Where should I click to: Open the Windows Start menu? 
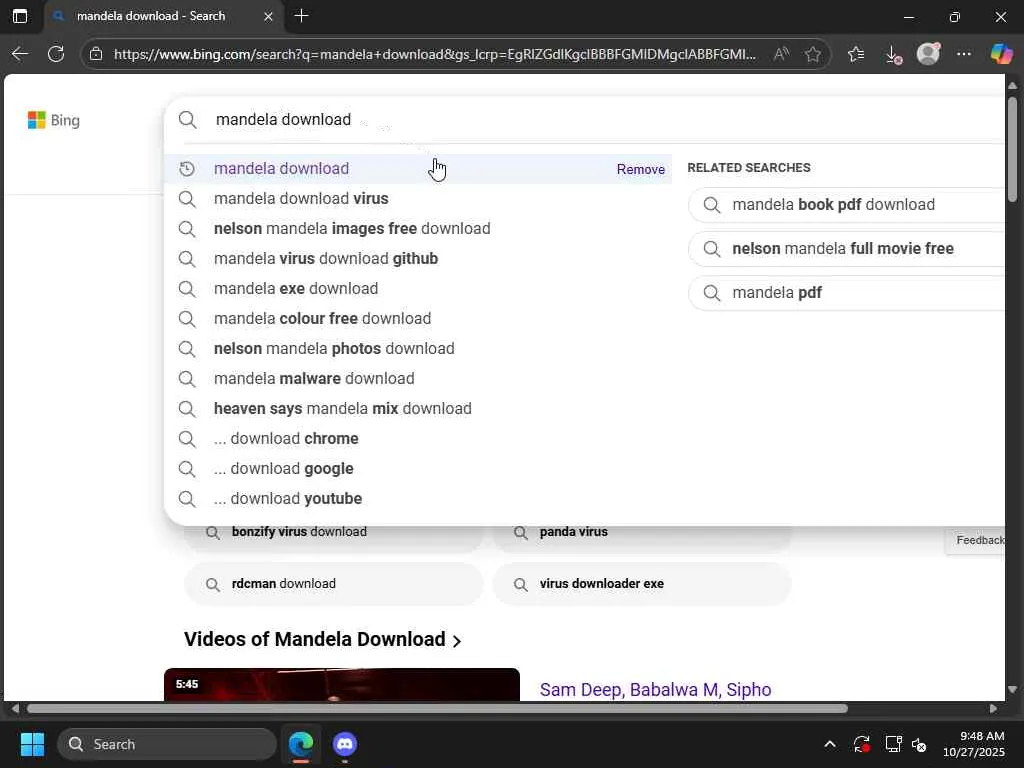pyautogui.click(x=32, y=744)
